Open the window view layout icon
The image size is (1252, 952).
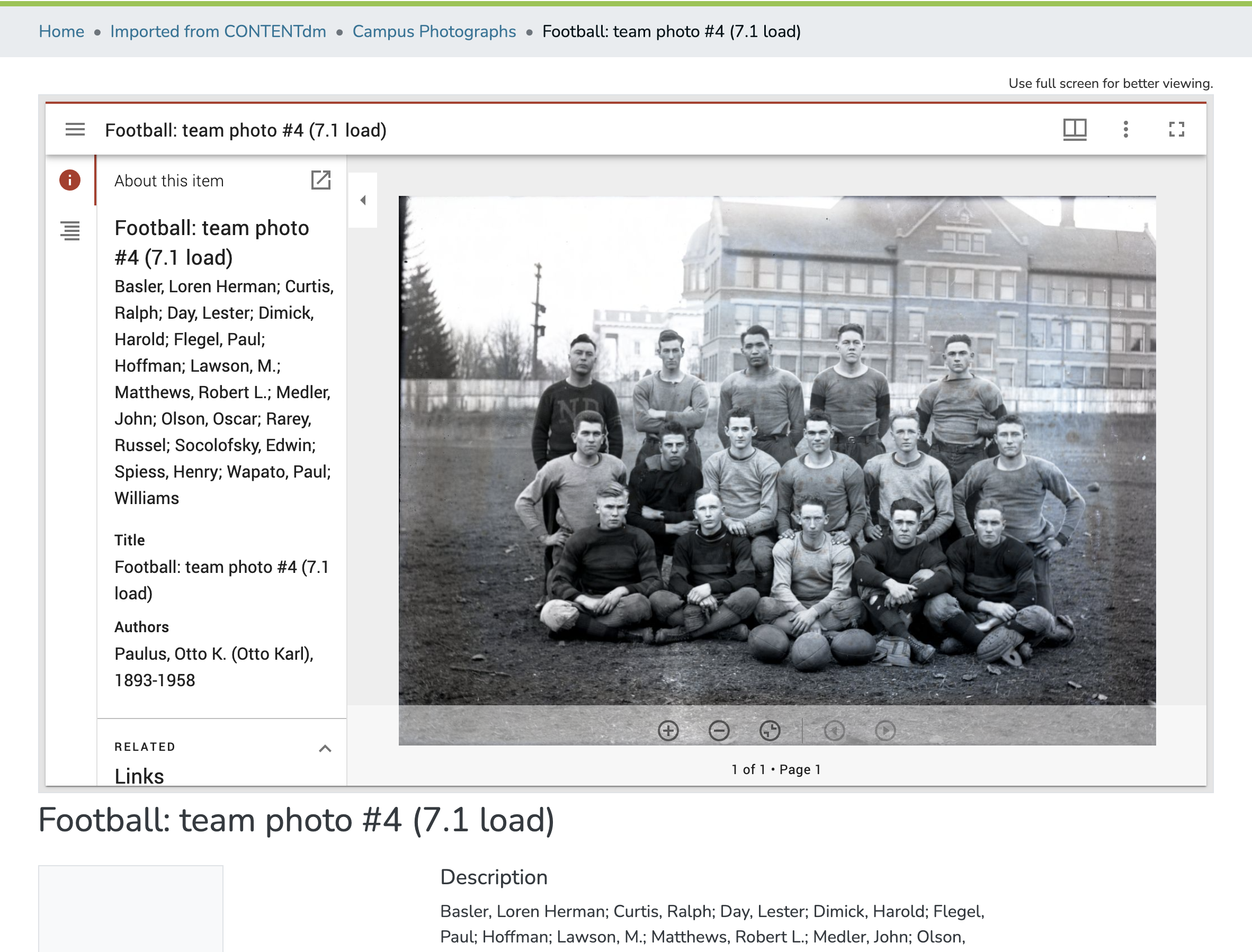tap(1074, 130)
